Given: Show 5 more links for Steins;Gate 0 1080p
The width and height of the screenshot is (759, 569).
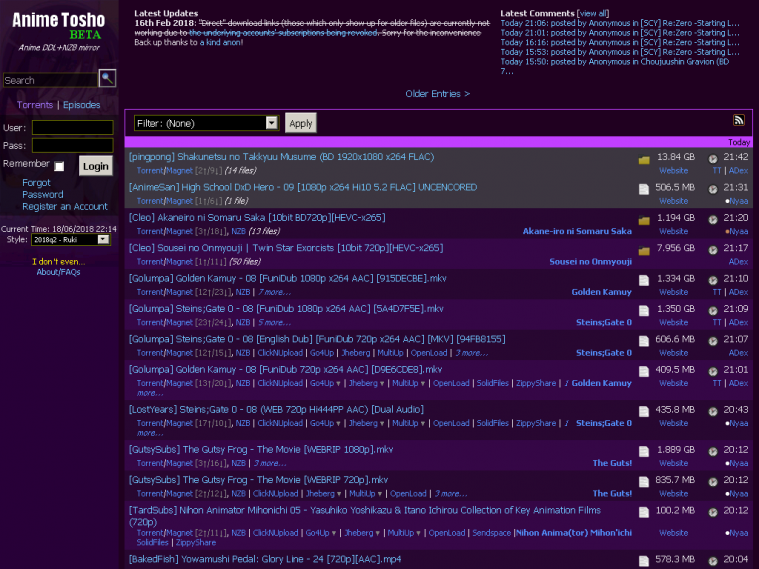Looking at the screenshot, I should click(x=274, y=323).
